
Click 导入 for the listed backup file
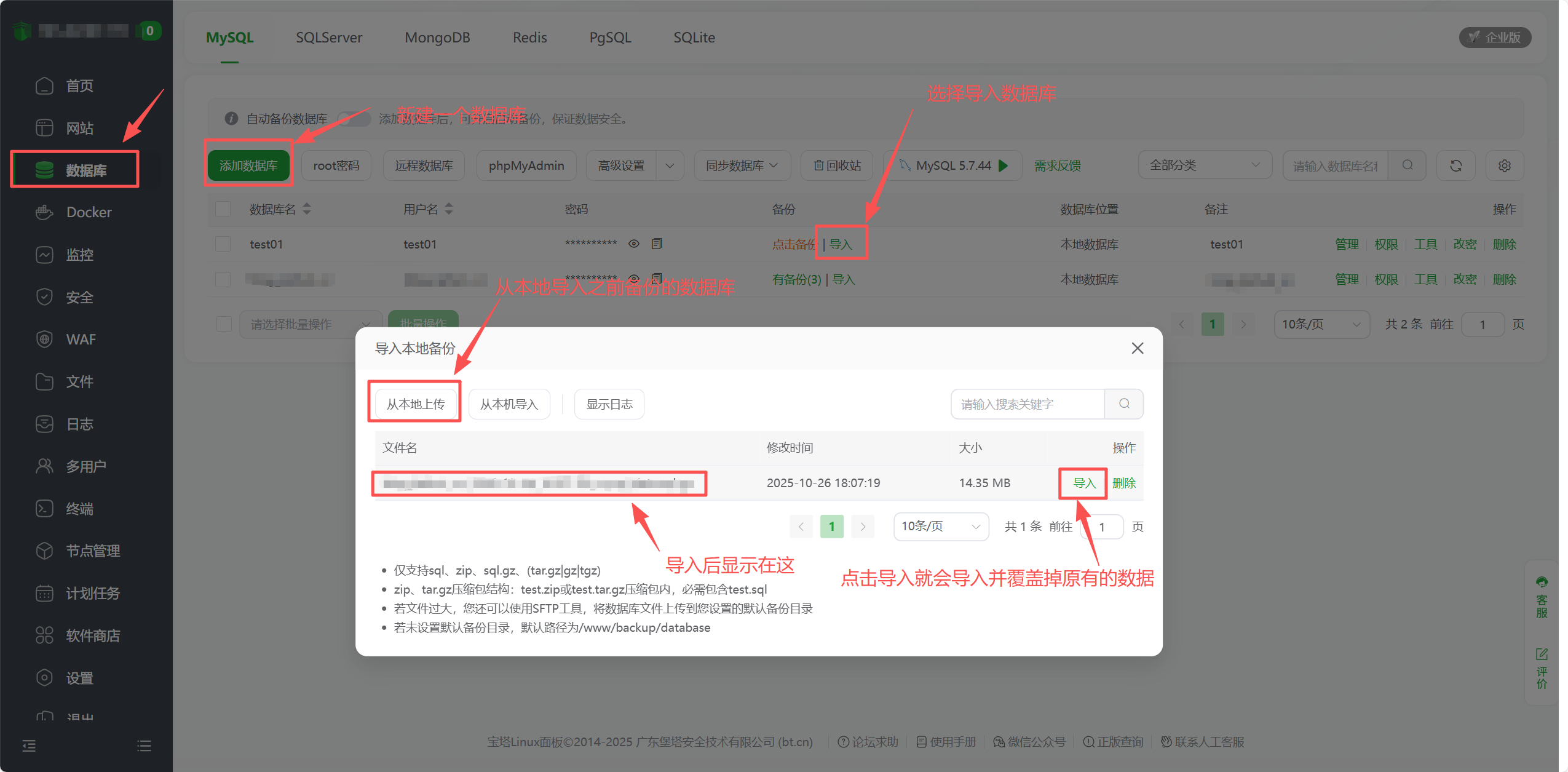(1083, 483)
